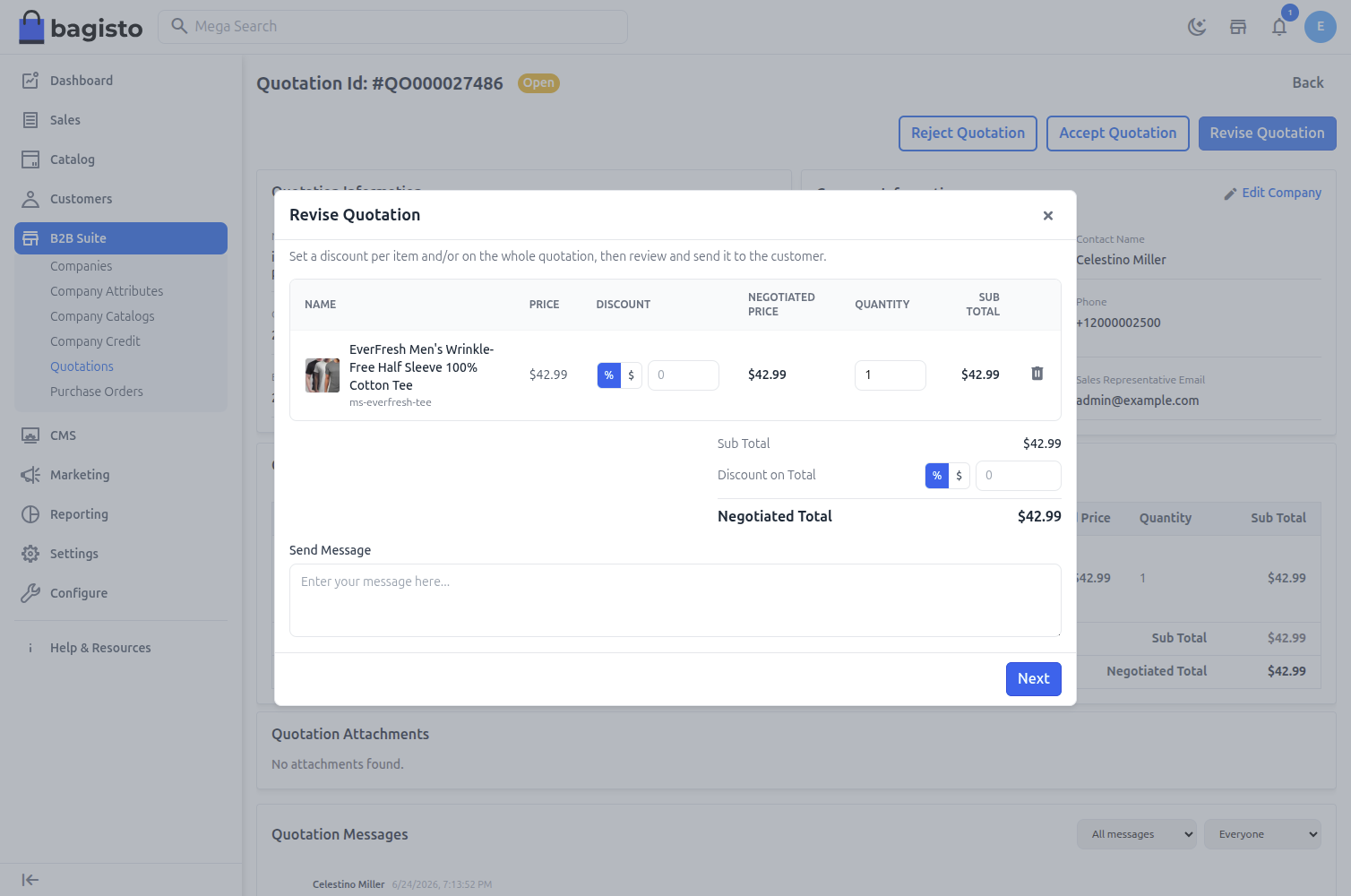The height and width of the screenshot is (896, 1351).
Task: Click the Help & Resources label
Action: 100,648
